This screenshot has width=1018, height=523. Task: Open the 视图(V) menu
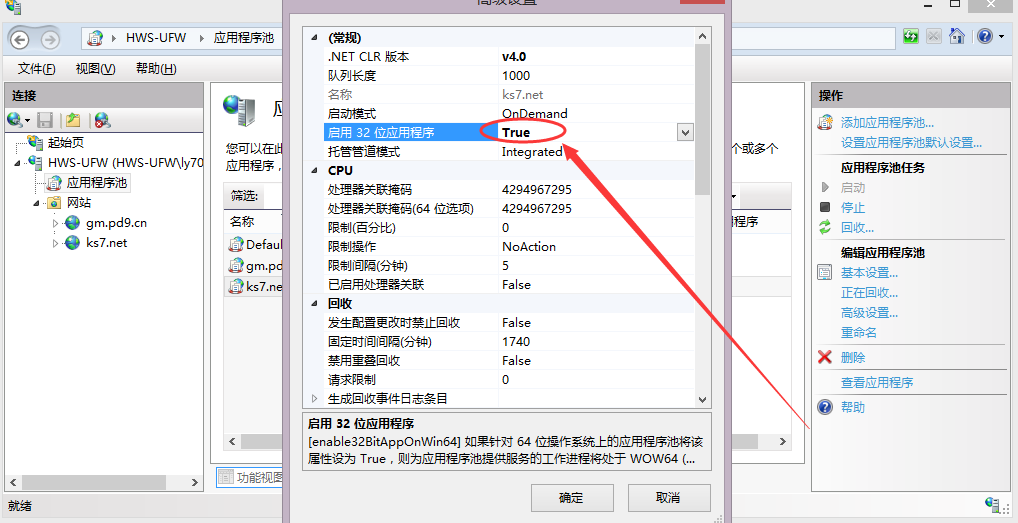click(x=95, y=69)
